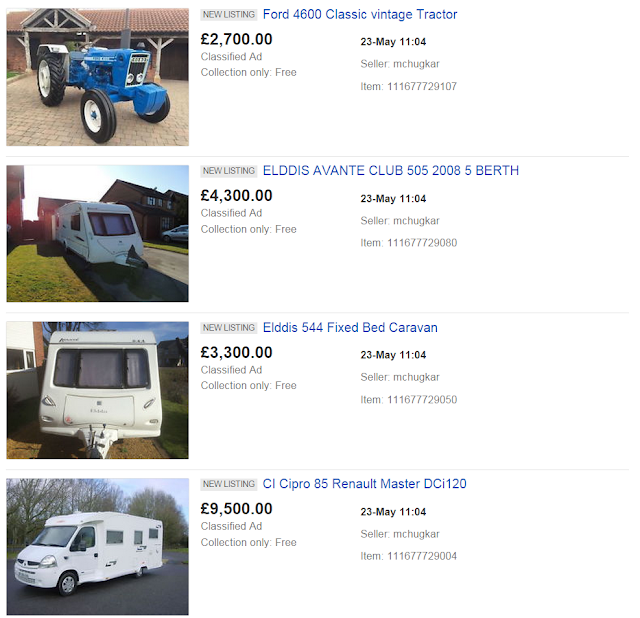The image size is (640, 618).
Task: Click the £9,500.00 price of the motorhome
Action: pos(236,509)
